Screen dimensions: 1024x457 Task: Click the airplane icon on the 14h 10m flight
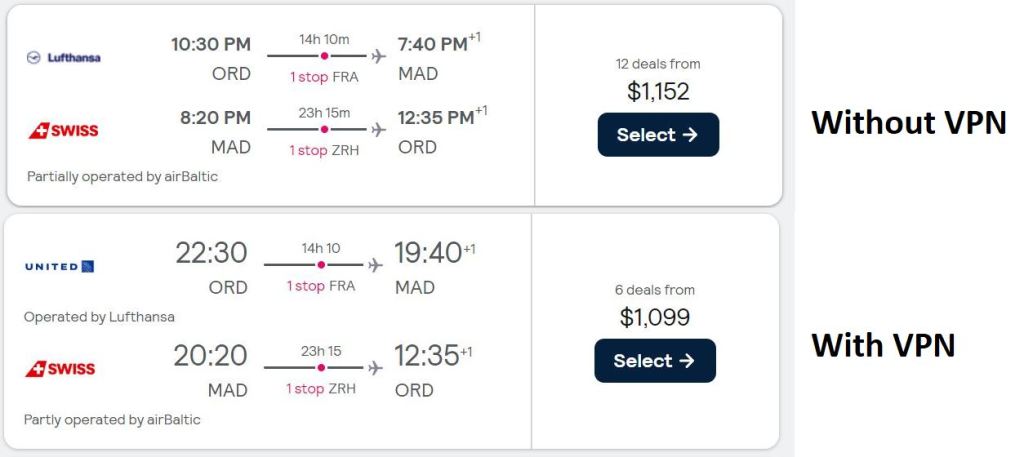click(x=379, y=56)
